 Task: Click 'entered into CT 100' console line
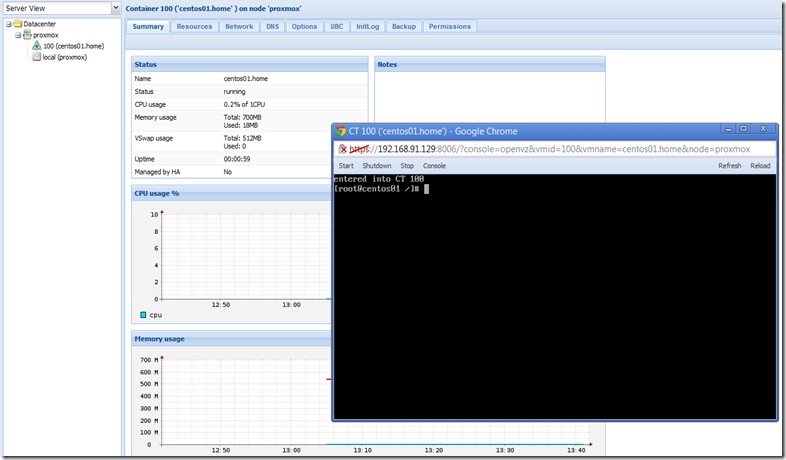click(x=379, y=179)
